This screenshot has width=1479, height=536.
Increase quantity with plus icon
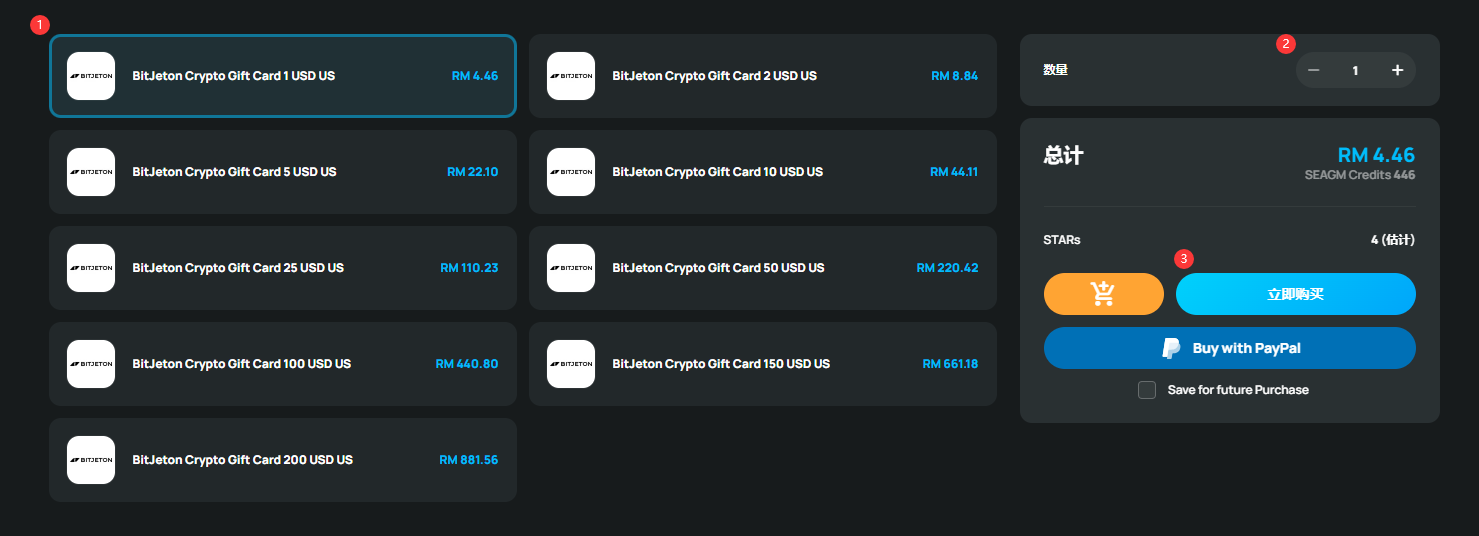tap(1397, 70)
